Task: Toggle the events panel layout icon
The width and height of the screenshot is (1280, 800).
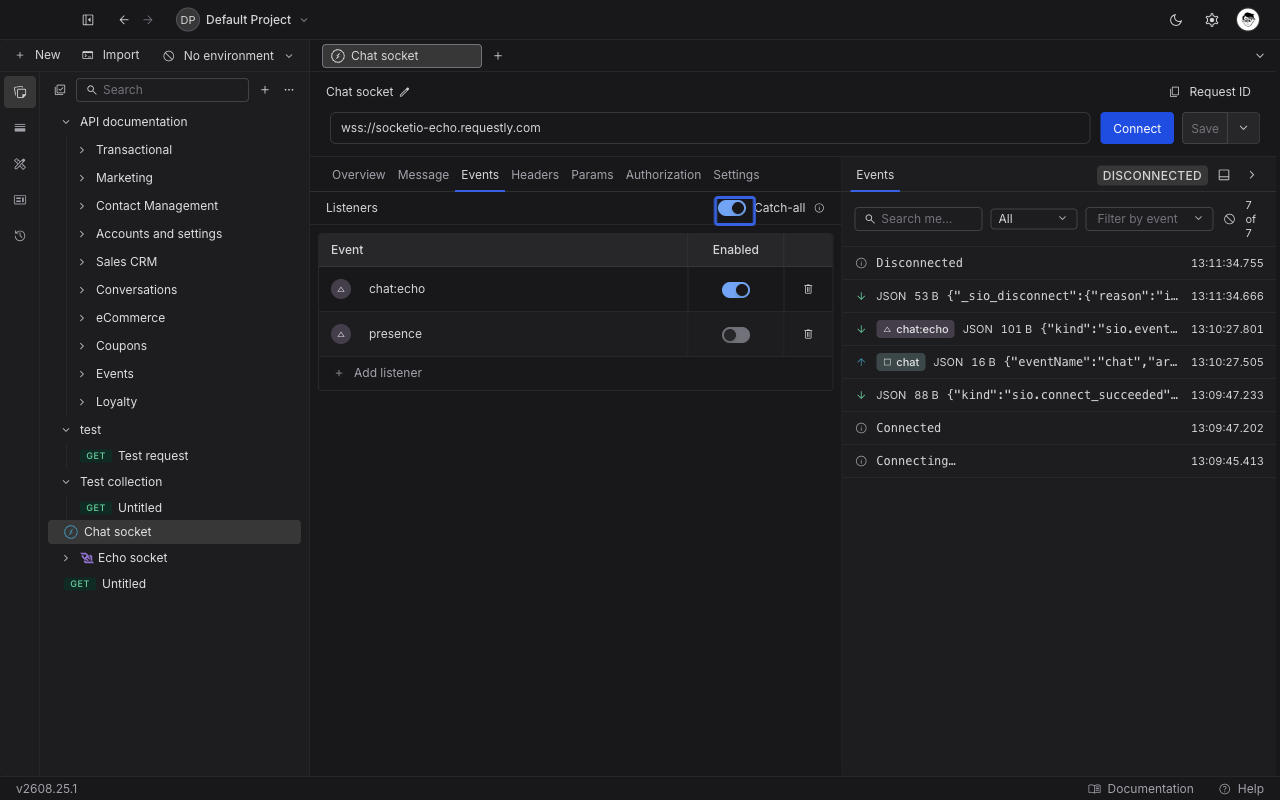Action: (x=1224, y=175)
